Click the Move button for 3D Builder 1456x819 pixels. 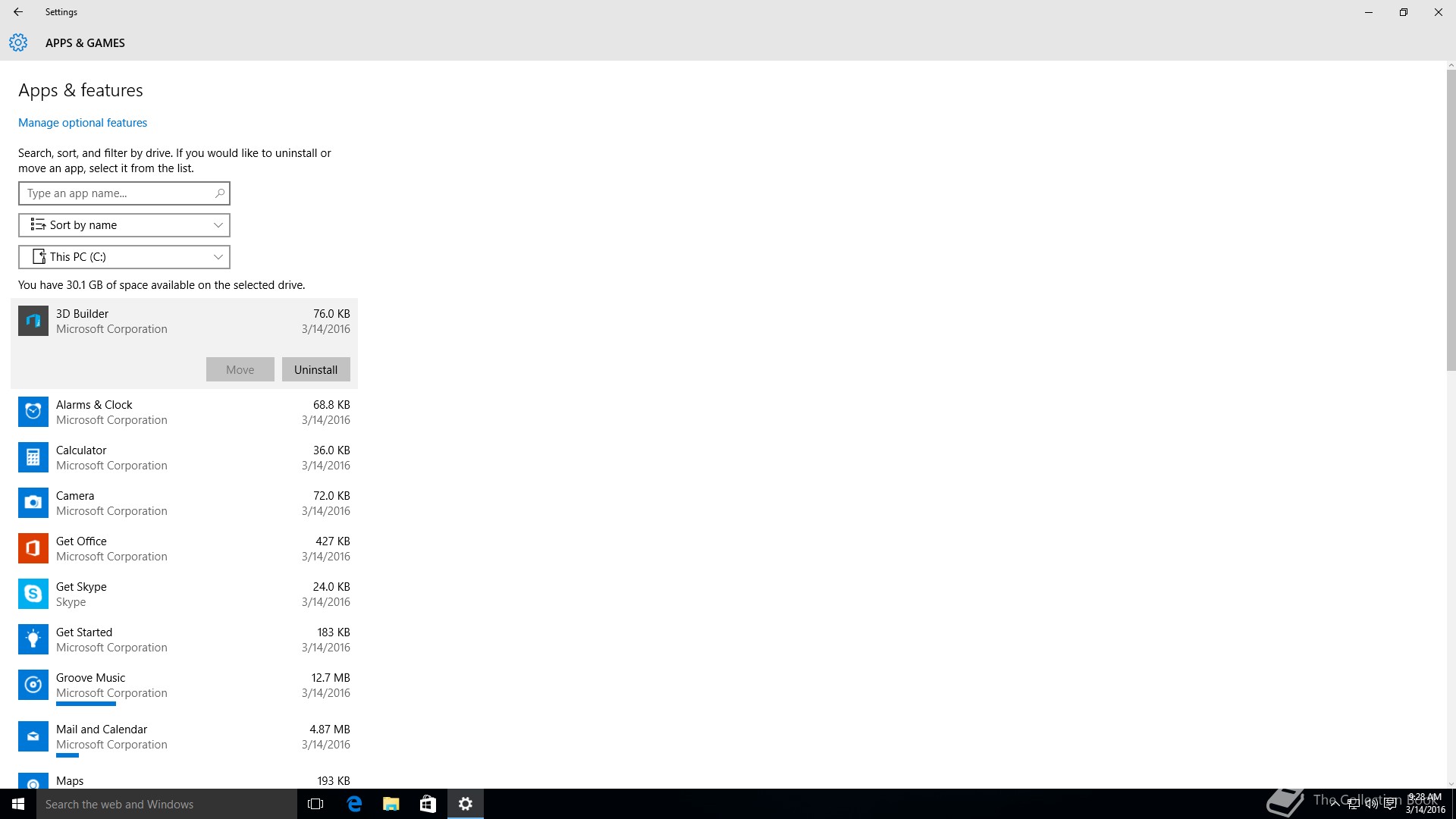click(x=240, y=369)
